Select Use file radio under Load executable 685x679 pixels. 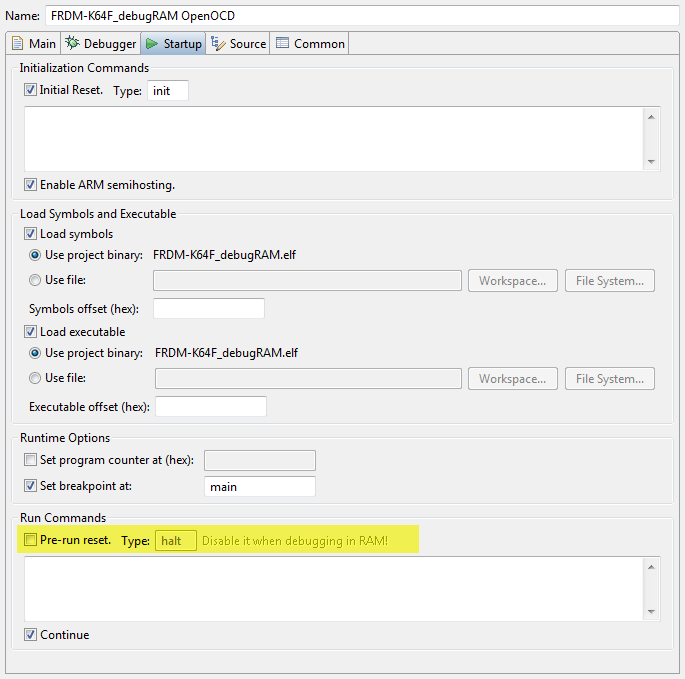click(x=36, y=378)
